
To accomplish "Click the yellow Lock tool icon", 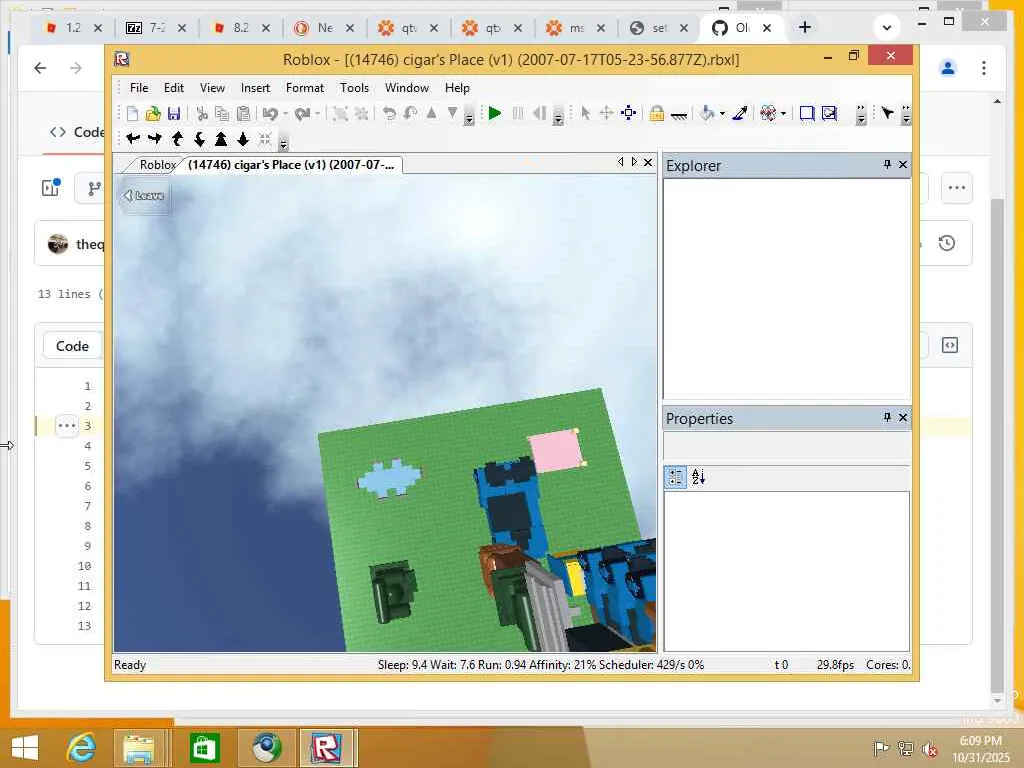I will [657, 114].
